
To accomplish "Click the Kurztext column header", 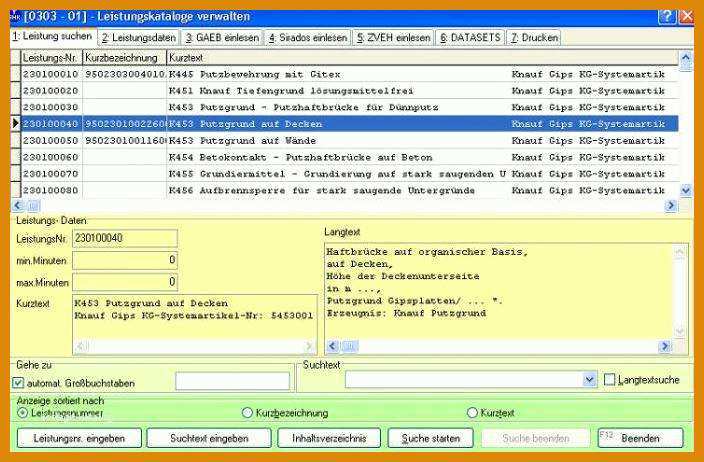I will (422, 58).
